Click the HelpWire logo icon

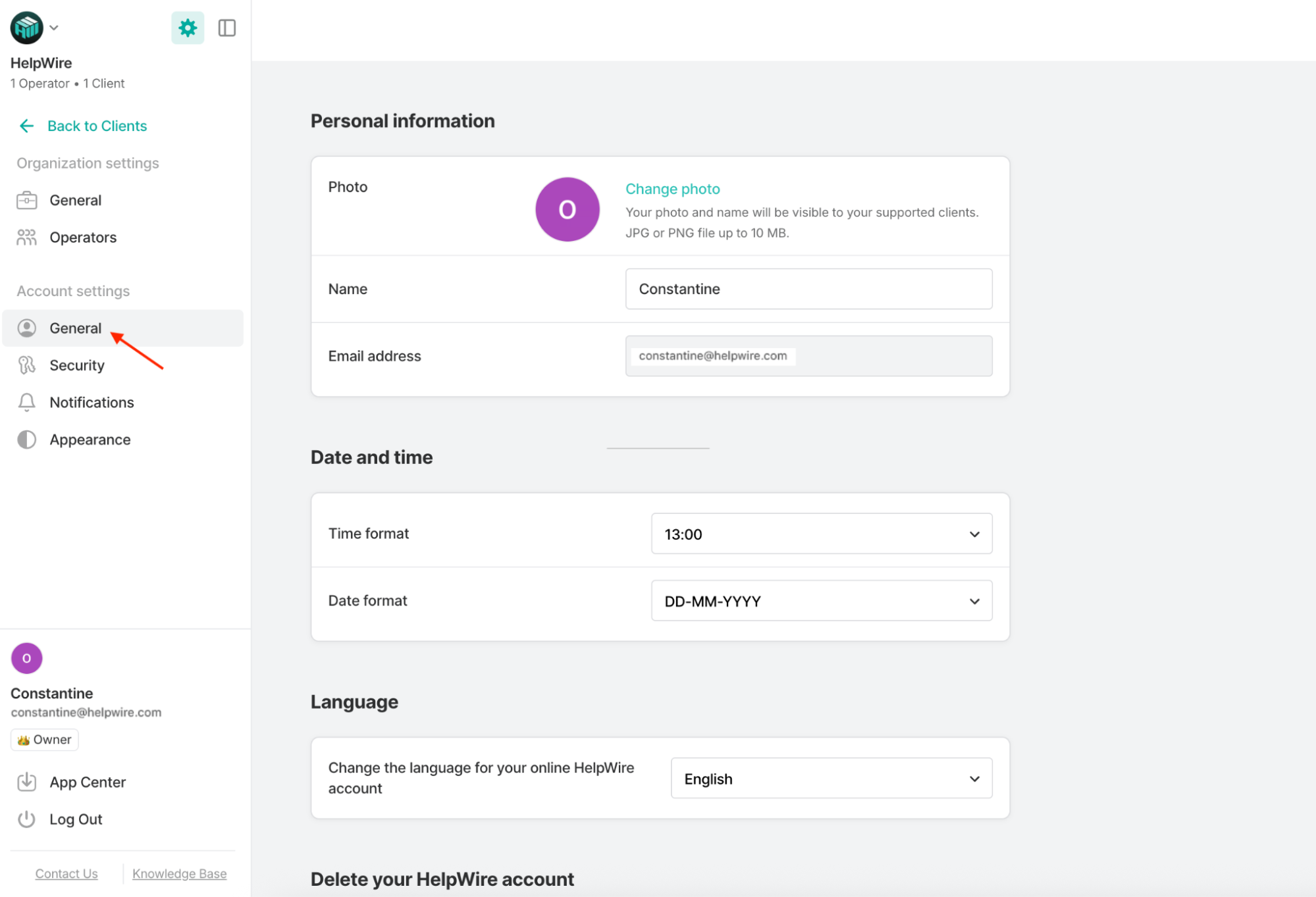[26, 28]
